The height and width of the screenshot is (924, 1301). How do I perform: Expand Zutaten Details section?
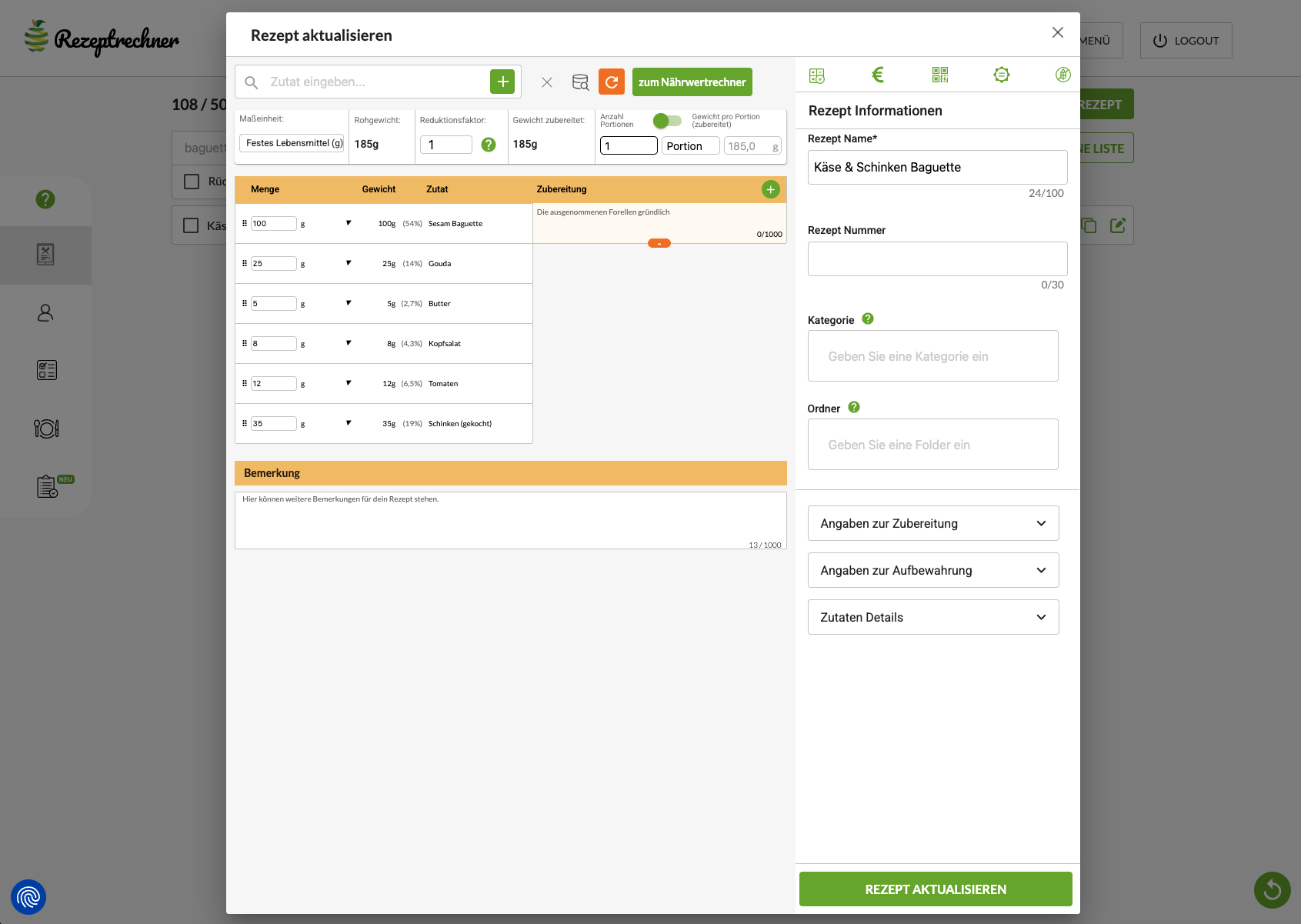[x=932, y=617]
